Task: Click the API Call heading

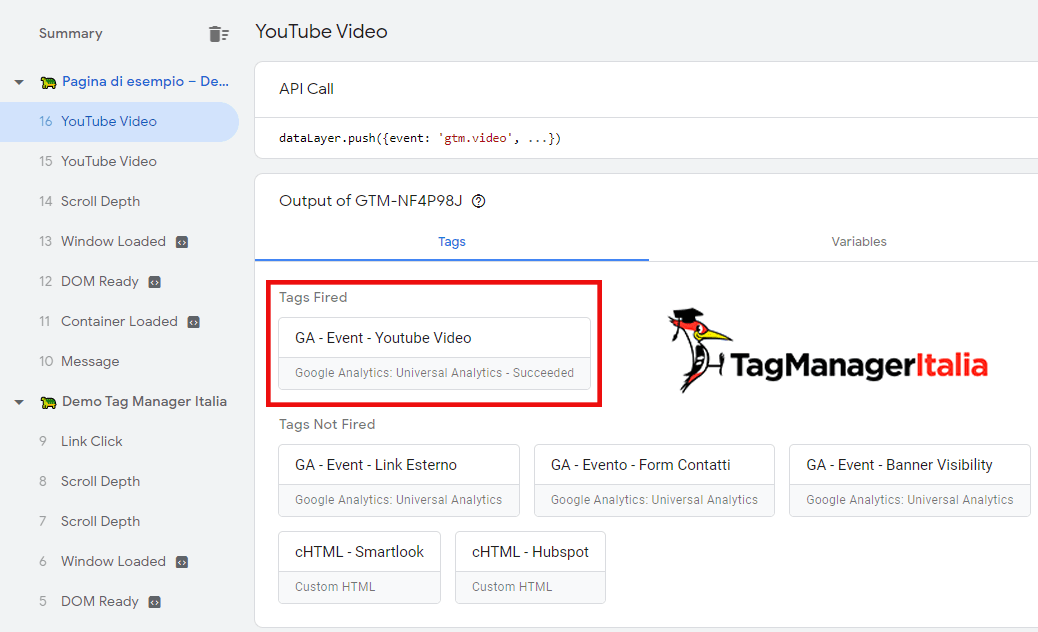Action: point(307,89)
